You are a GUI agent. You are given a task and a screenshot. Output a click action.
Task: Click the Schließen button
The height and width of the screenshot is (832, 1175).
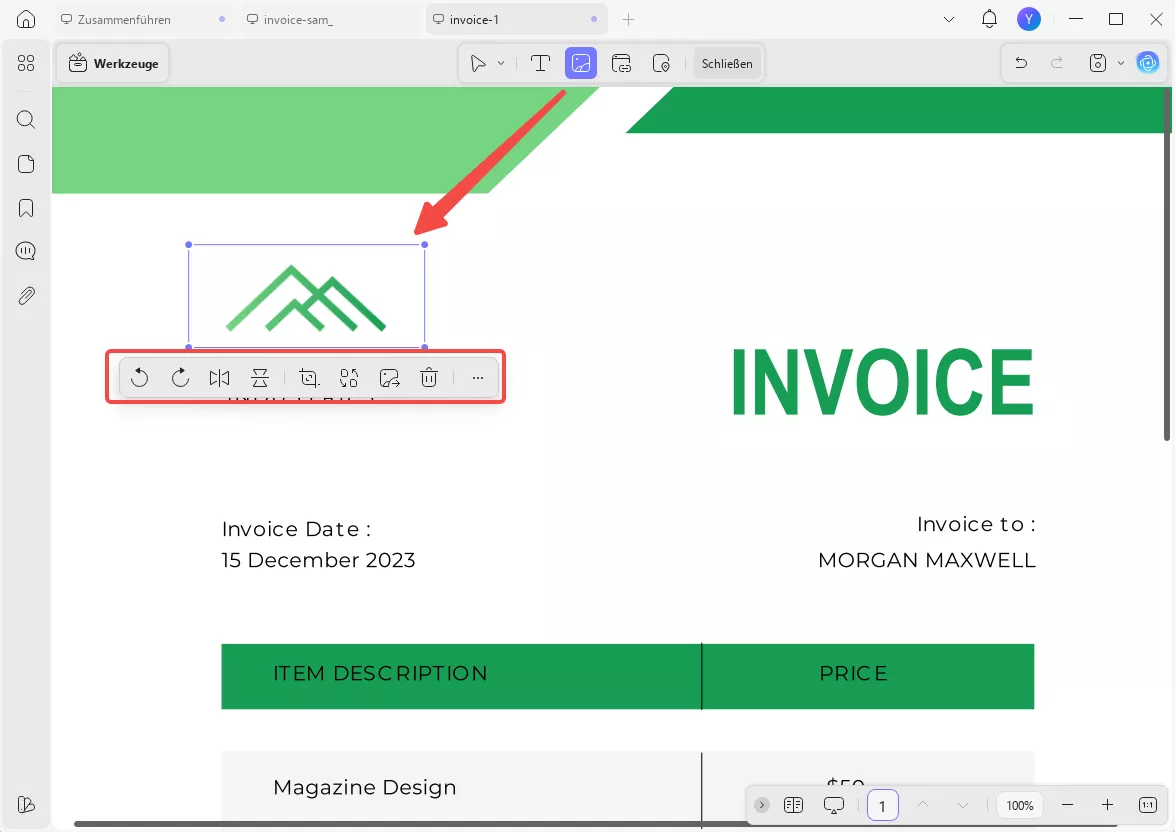click(x=727, y=64)
